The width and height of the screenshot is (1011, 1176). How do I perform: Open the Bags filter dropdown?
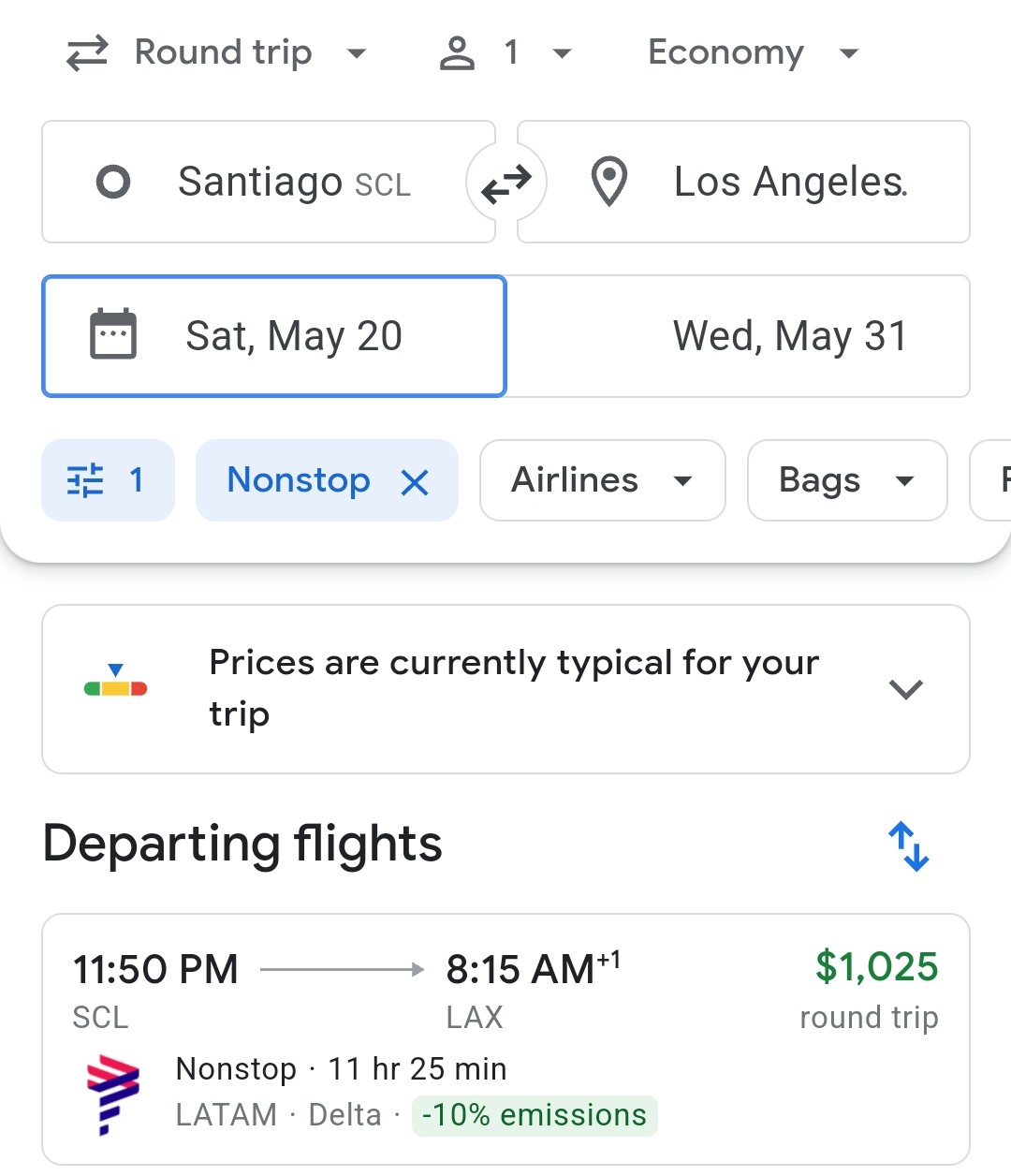[x=847, y=480]
